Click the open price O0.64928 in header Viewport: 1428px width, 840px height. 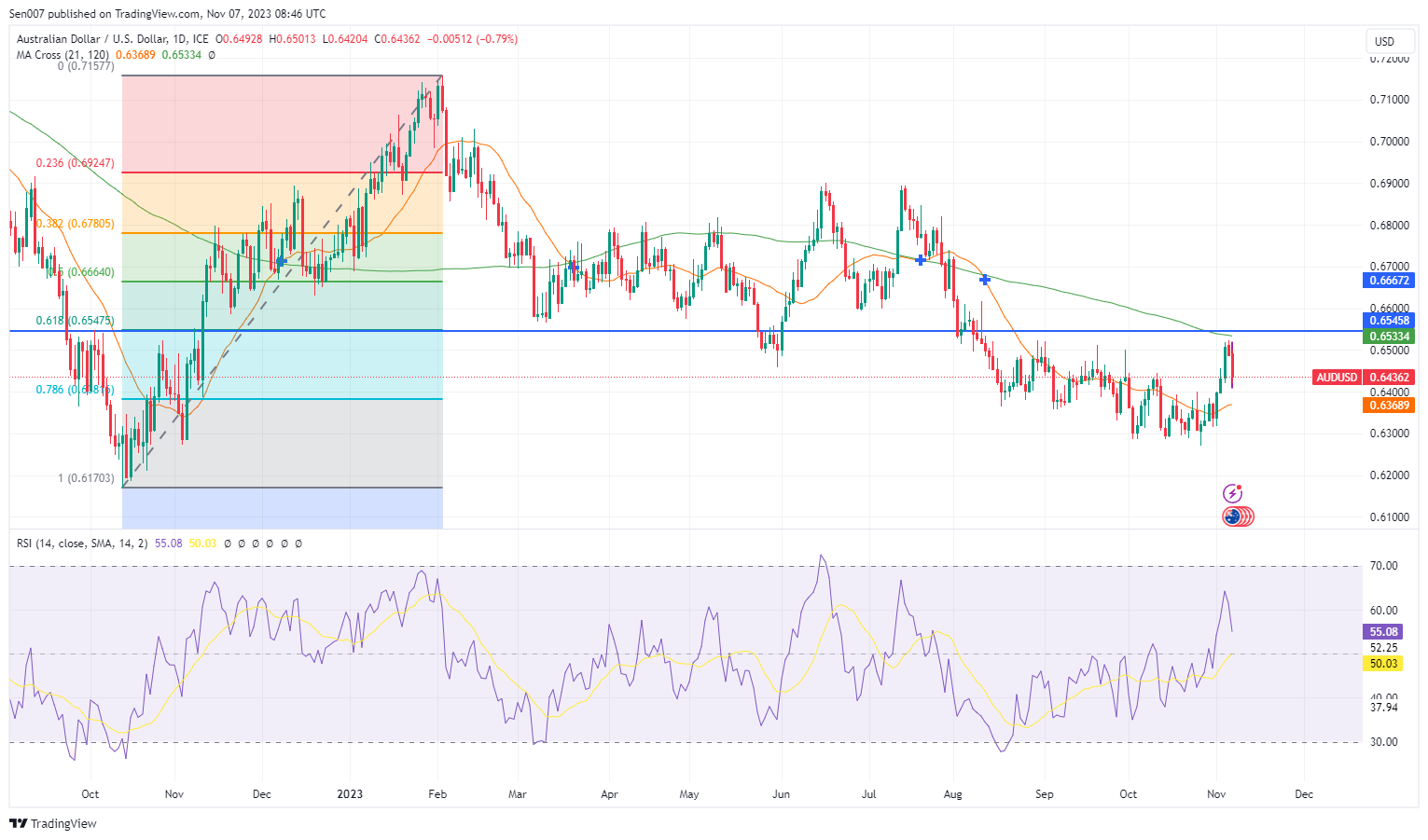point(239,39)
